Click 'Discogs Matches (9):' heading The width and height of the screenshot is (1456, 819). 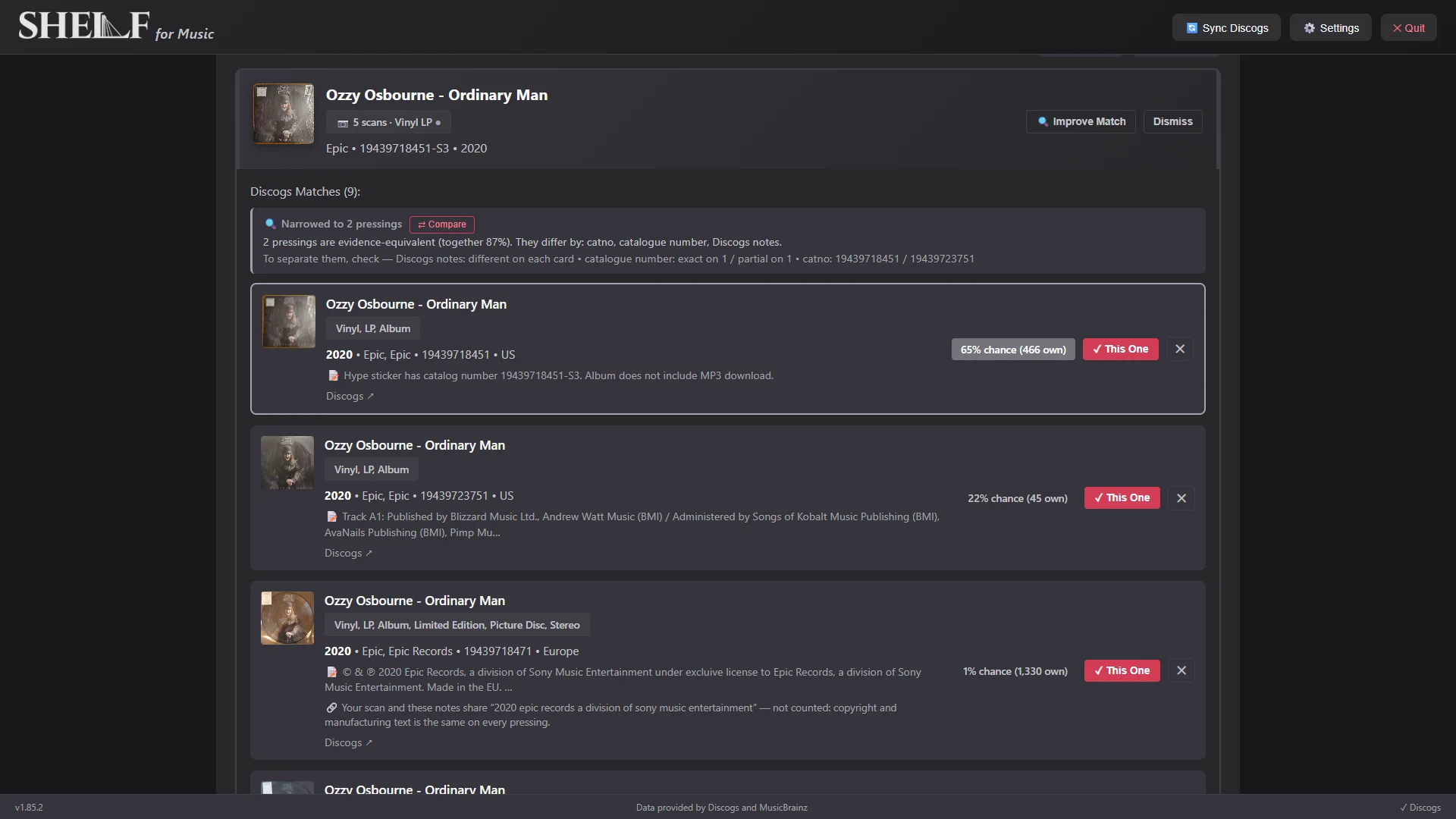click(x=305, y=192)
